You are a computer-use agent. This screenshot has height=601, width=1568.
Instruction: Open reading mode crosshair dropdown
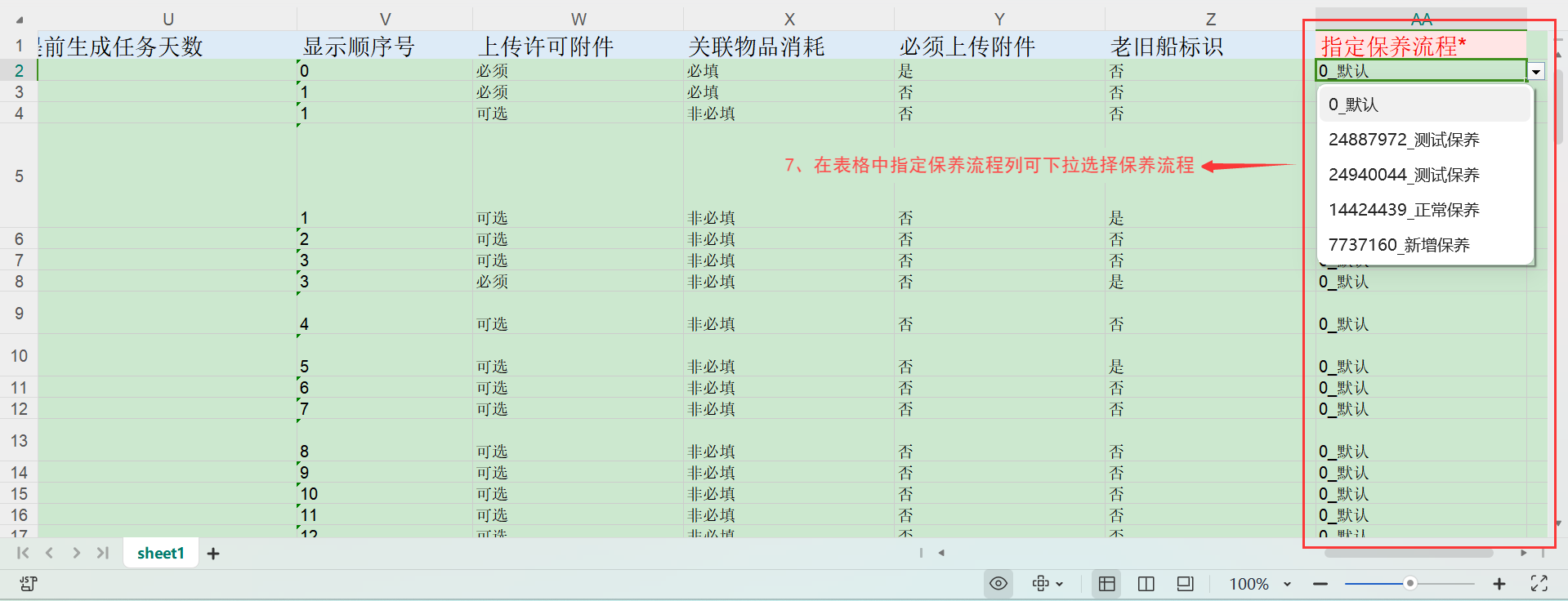point(1048,583)
